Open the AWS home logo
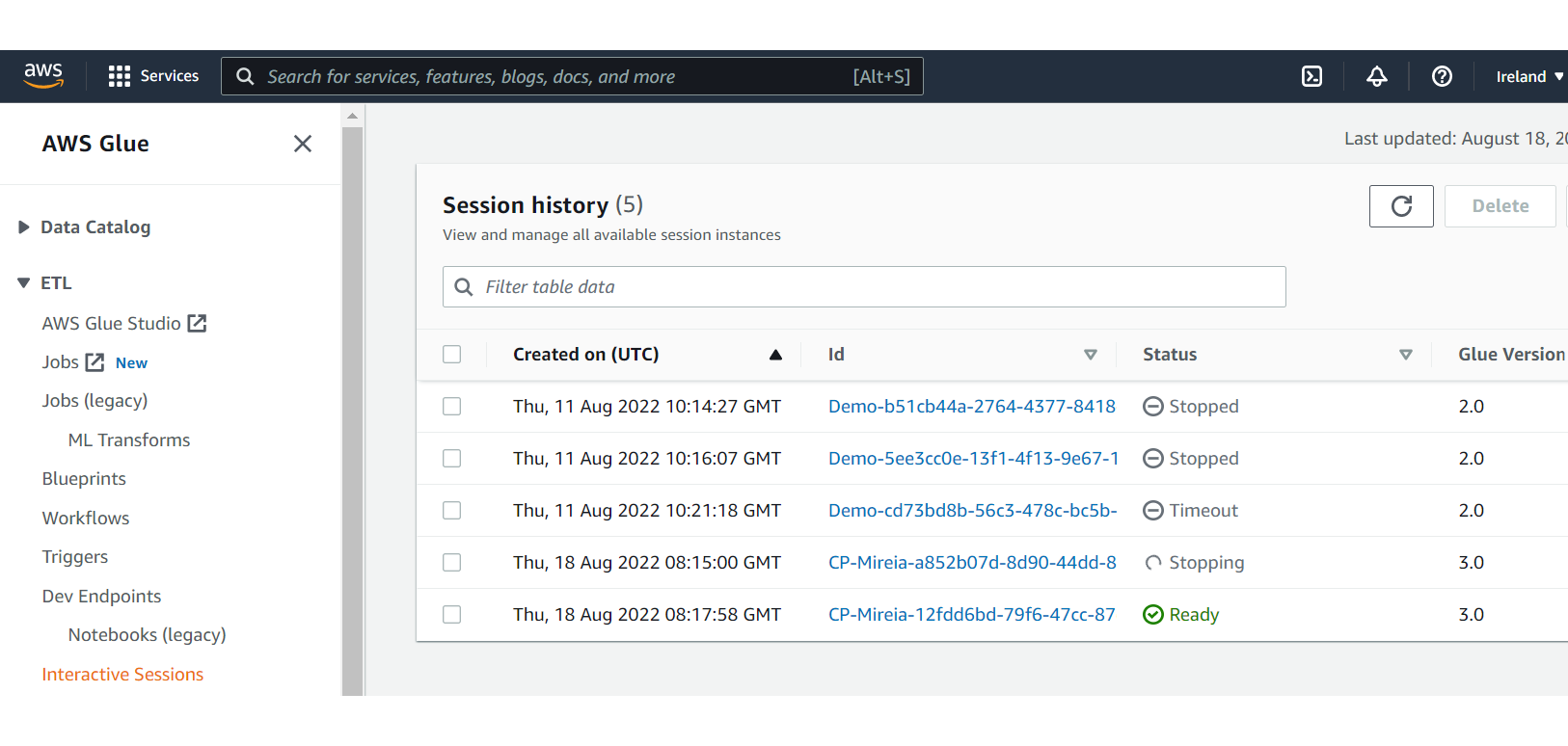The image size is (1568, 746). pyautogui.click(x=43, y=76)
